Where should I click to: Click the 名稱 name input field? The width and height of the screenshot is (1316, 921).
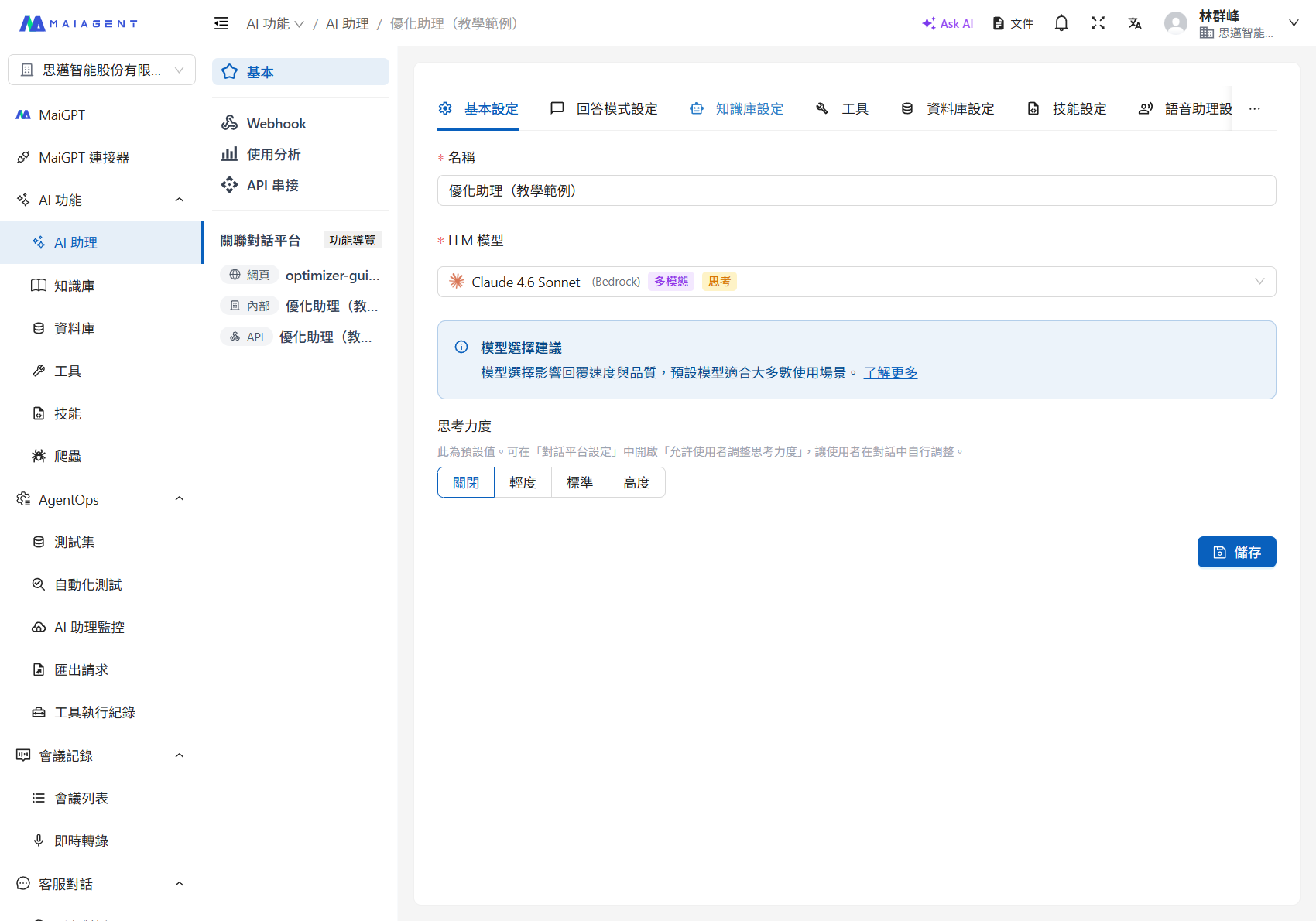(x=856, y=190)
